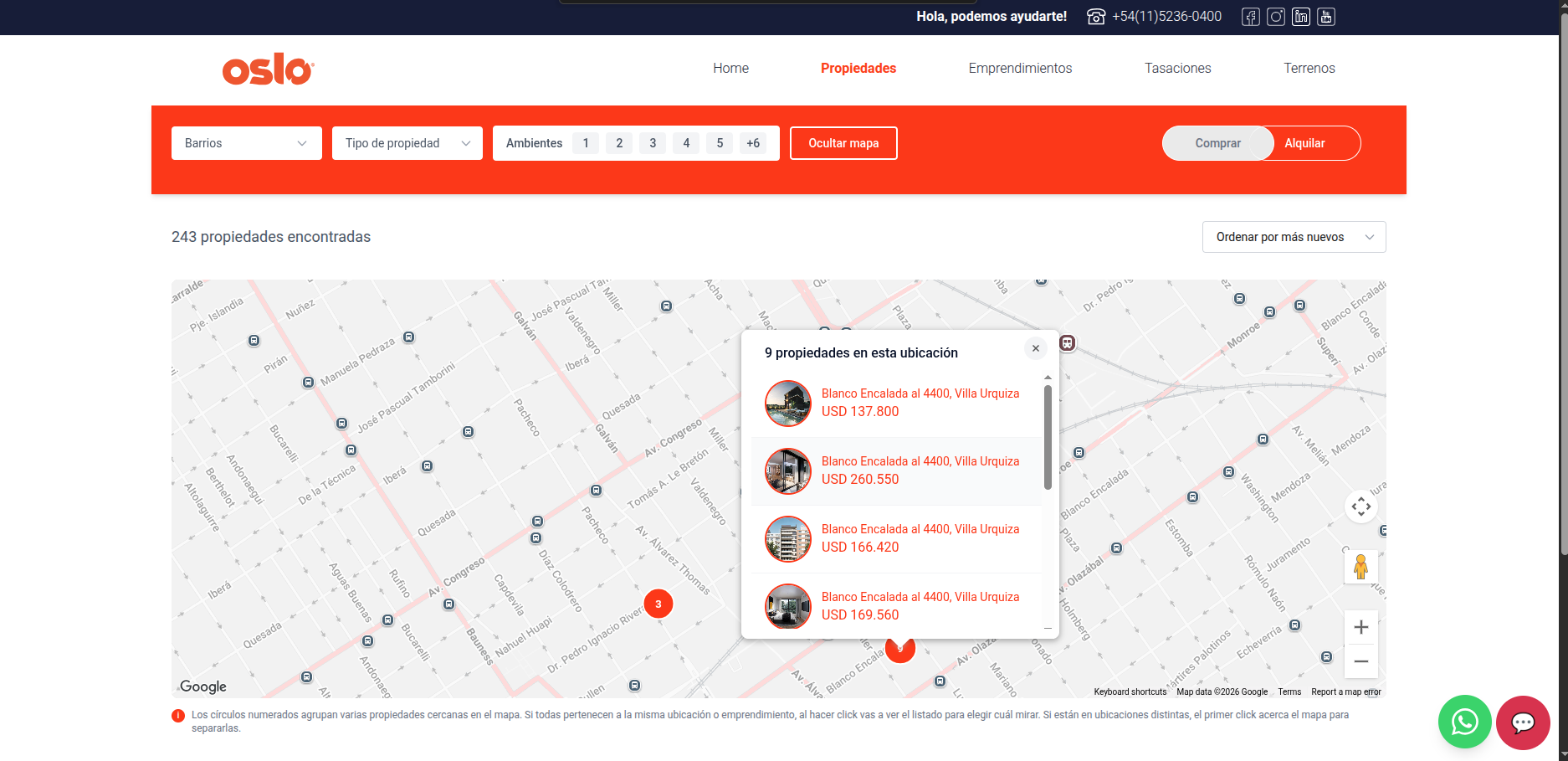Click the map cluster marker numbered 3
This screenshot has height=761, width=1568.
pos(658,604)
